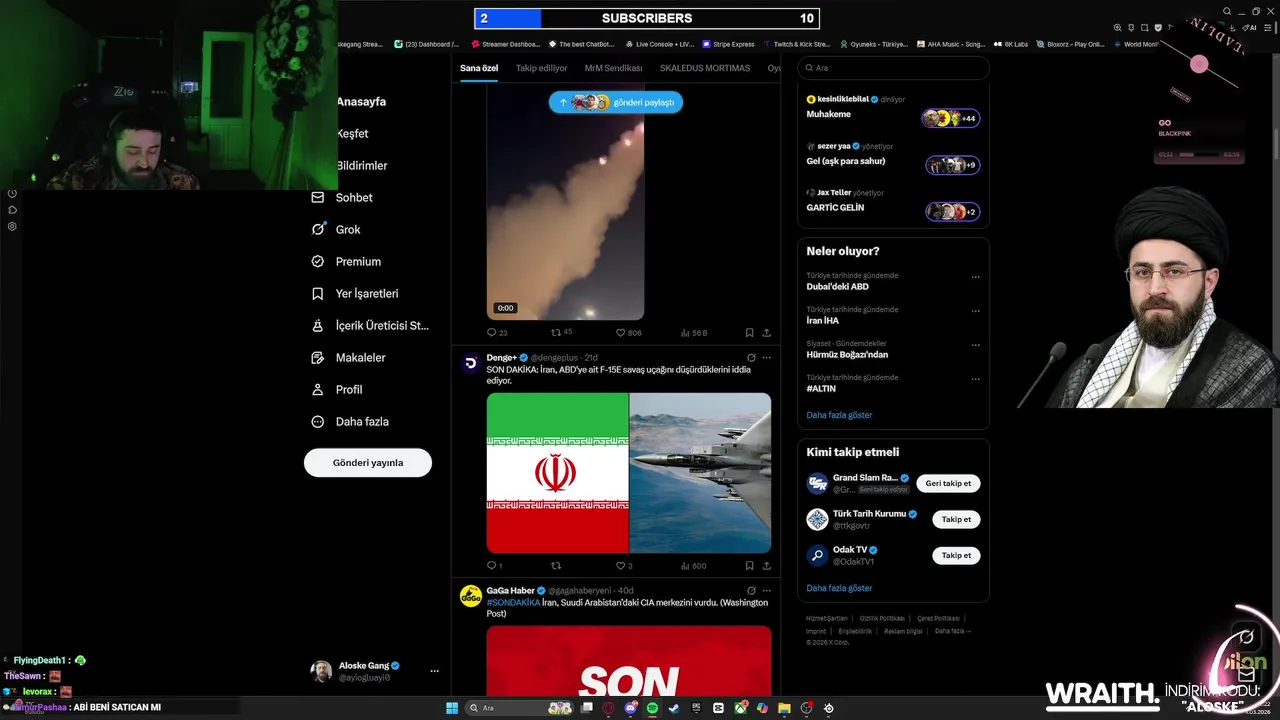
Task: Open #SONDAKİKA hashtag link
Action: click(513, 603)
